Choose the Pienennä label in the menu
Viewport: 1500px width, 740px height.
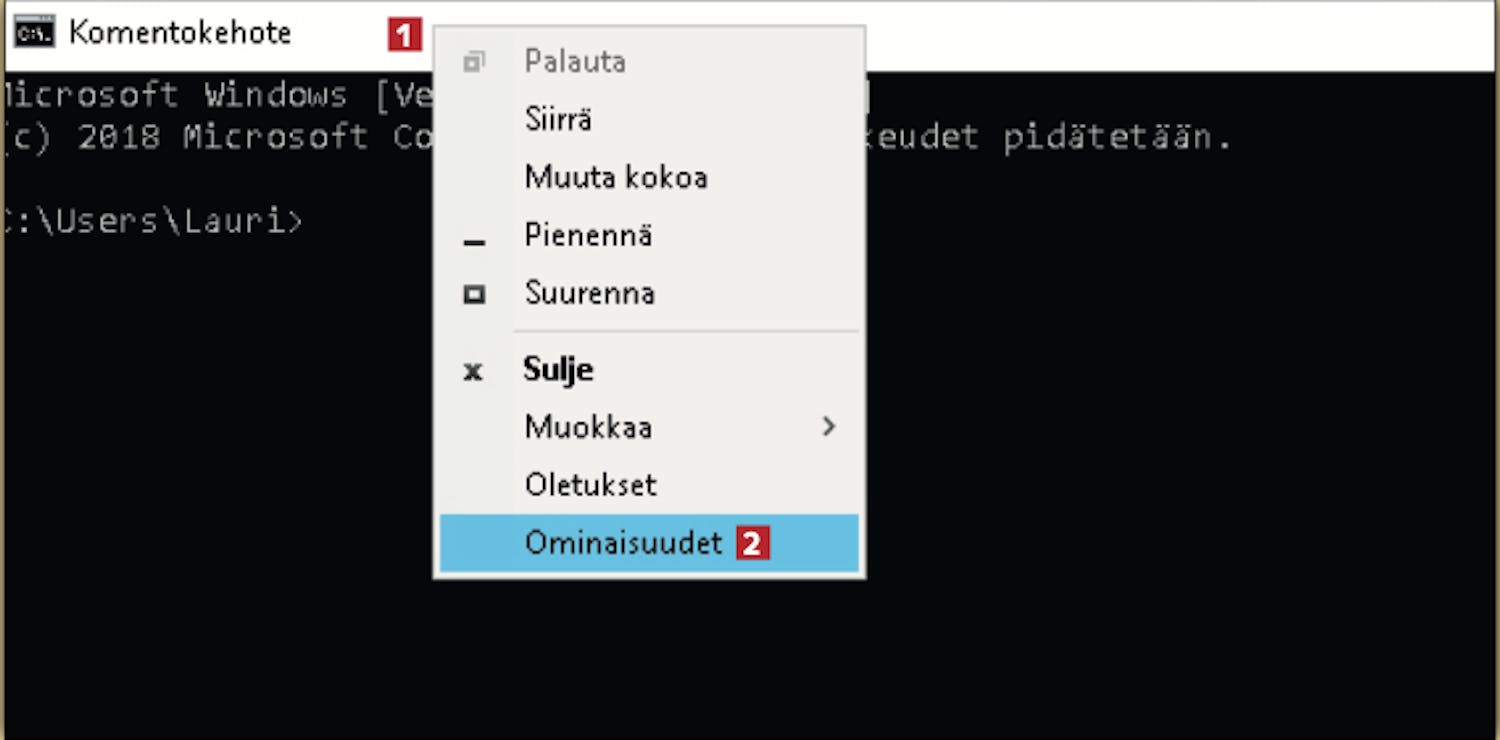pos(588,235)
